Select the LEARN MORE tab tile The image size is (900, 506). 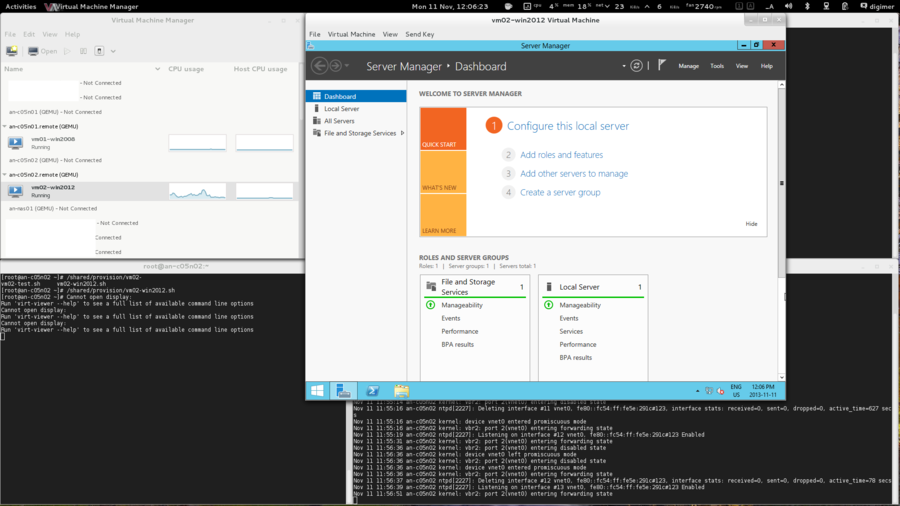(x=443, y=215)
